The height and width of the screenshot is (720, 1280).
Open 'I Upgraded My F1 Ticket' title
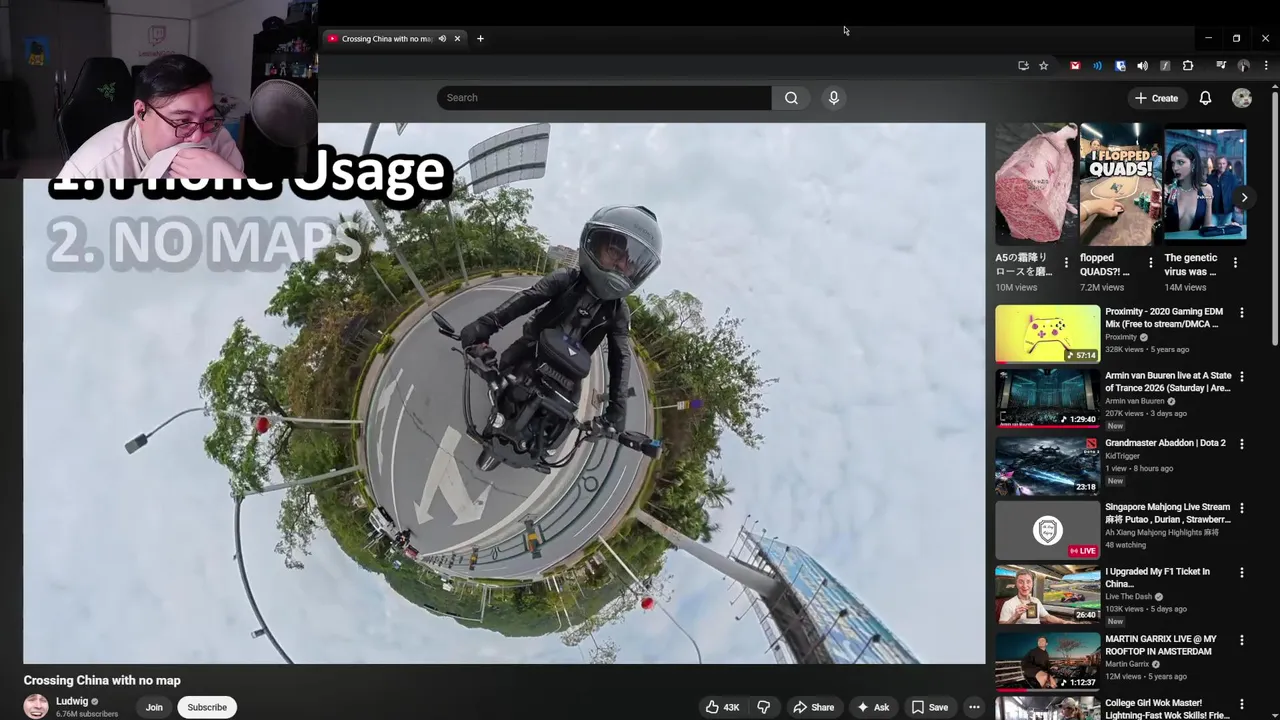tap(1157, 578)
